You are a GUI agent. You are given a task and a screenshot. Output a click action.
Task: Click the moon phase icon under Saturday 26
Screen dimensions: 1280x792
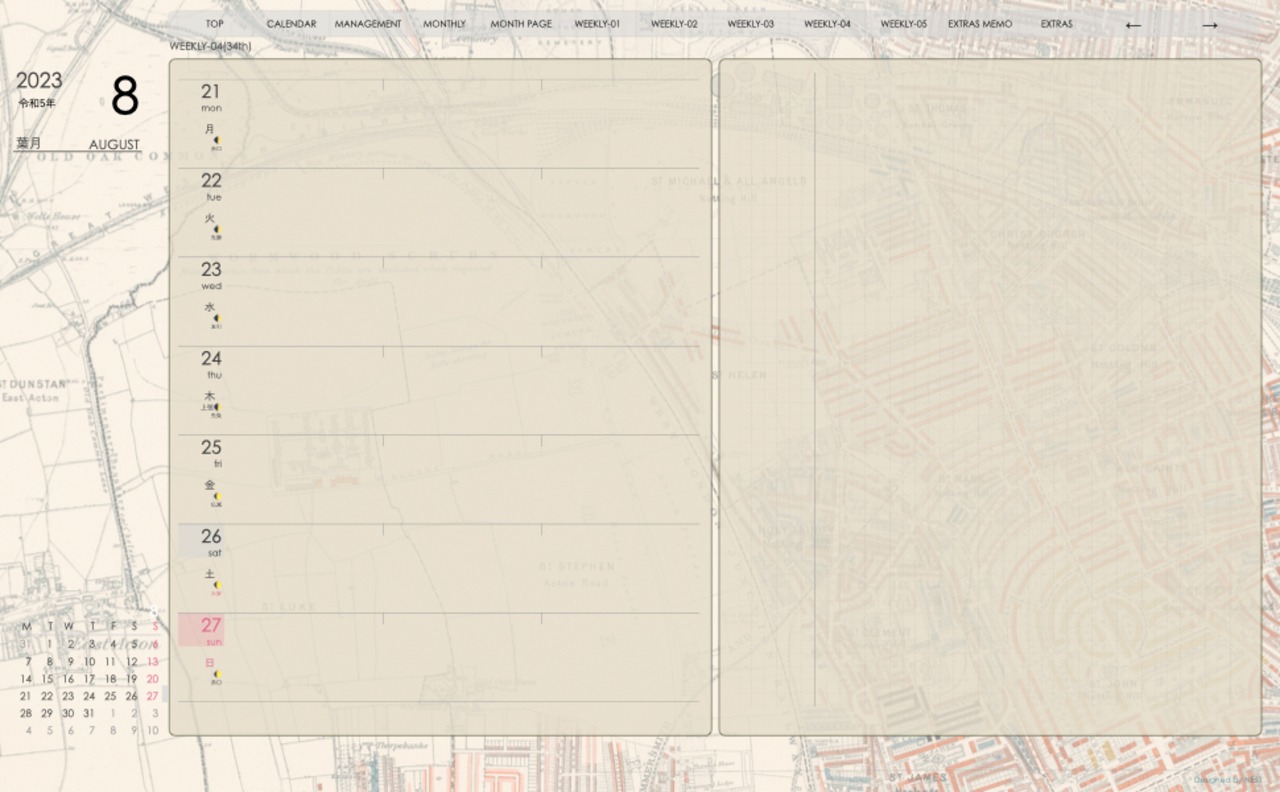click(x=216, y=586)
